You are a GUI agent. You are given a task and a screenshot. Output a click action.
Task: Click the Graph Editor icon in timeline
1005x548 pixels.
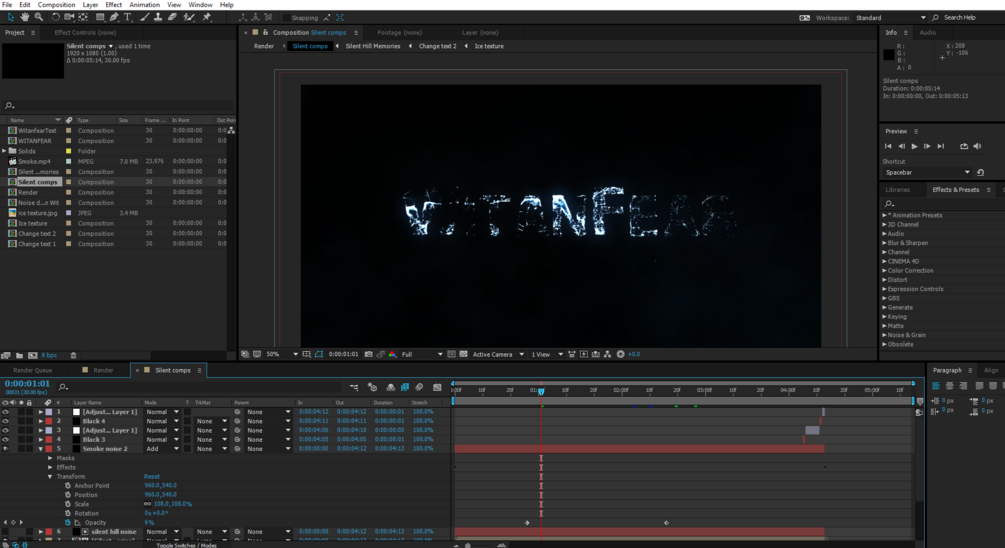pos(437,387)
